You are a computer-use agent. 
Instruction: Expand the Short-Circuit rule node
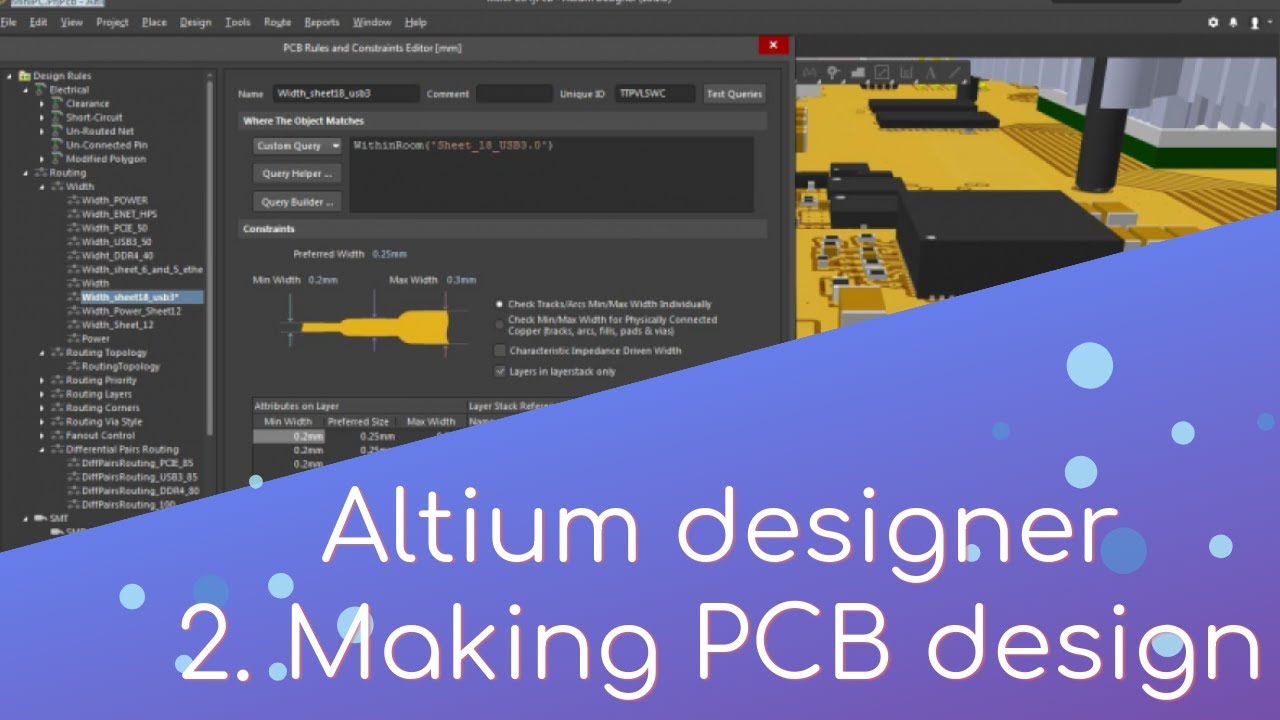pyautogui.click(x=42, y=118)
